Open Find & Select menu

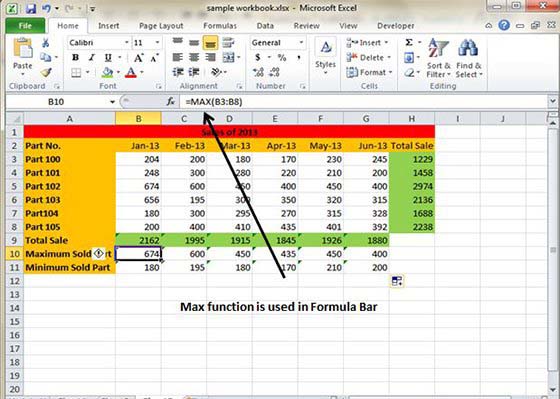[x=469, y=58]
